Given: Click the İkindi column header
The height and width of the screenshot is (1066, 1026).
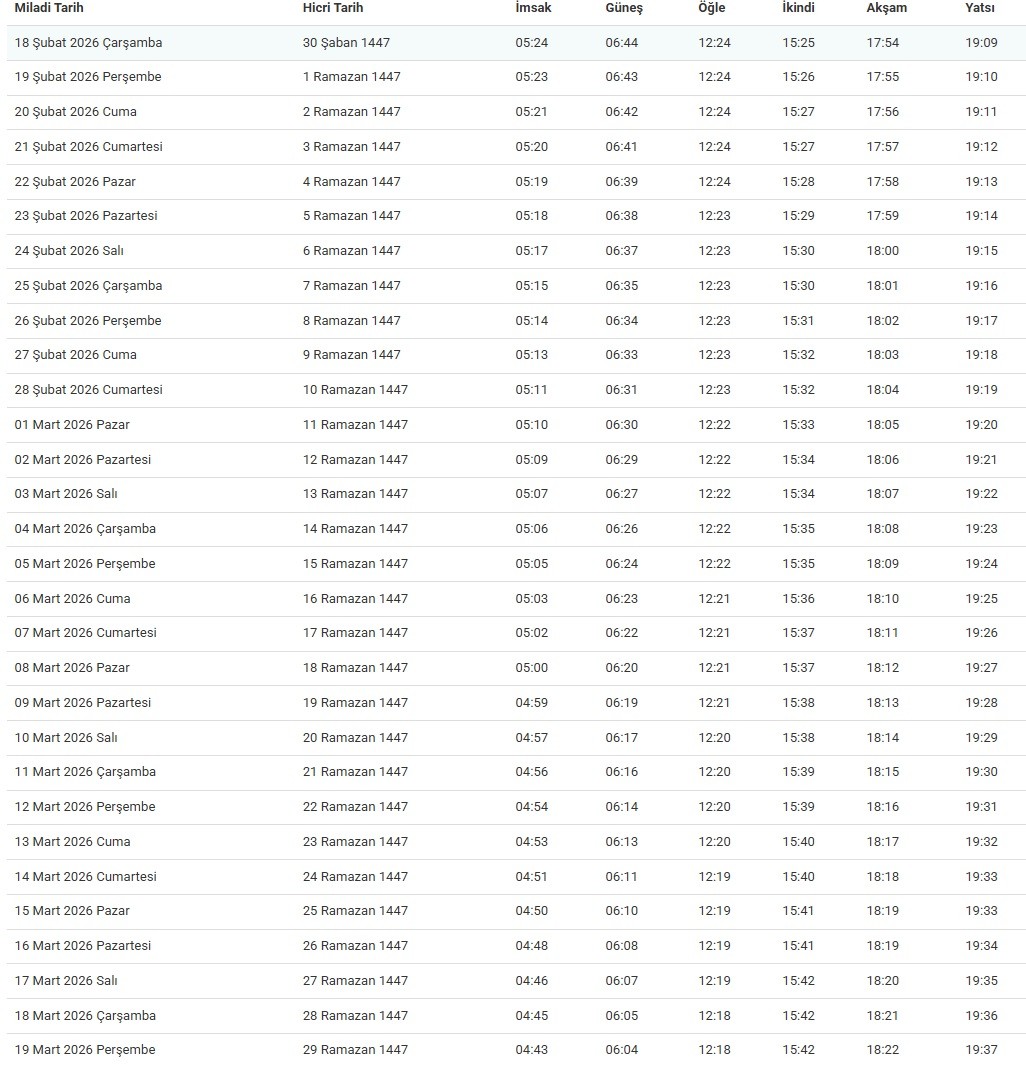Looking at the screenshot, I should [798, 8].
